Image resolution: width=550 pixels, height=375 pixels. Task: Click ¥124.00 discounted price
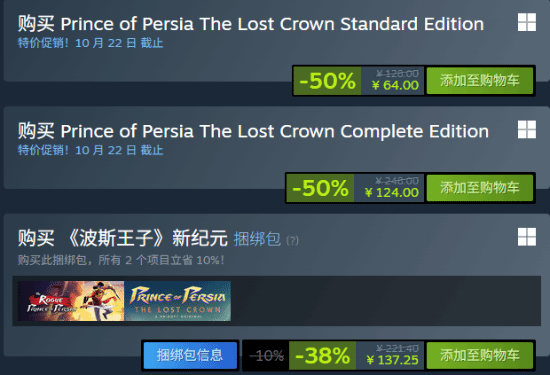[x=392, y=193]
